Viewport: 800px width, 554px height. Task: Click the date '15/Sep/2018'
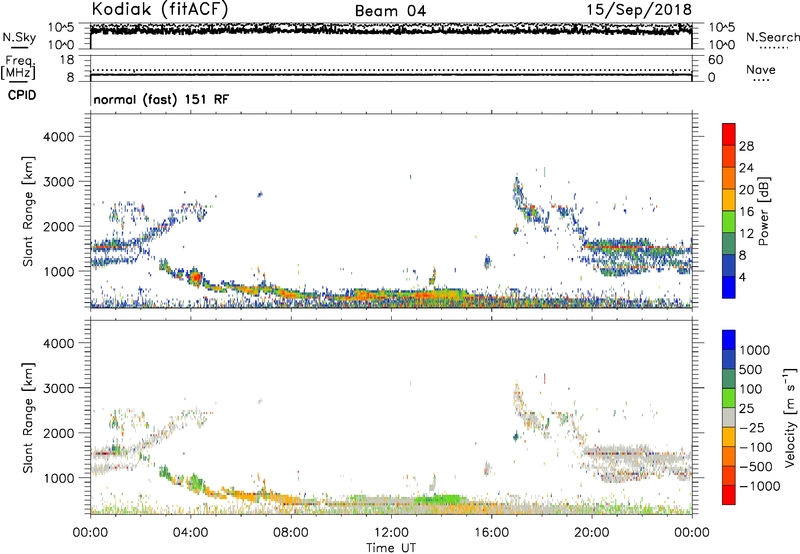(639, 9)
